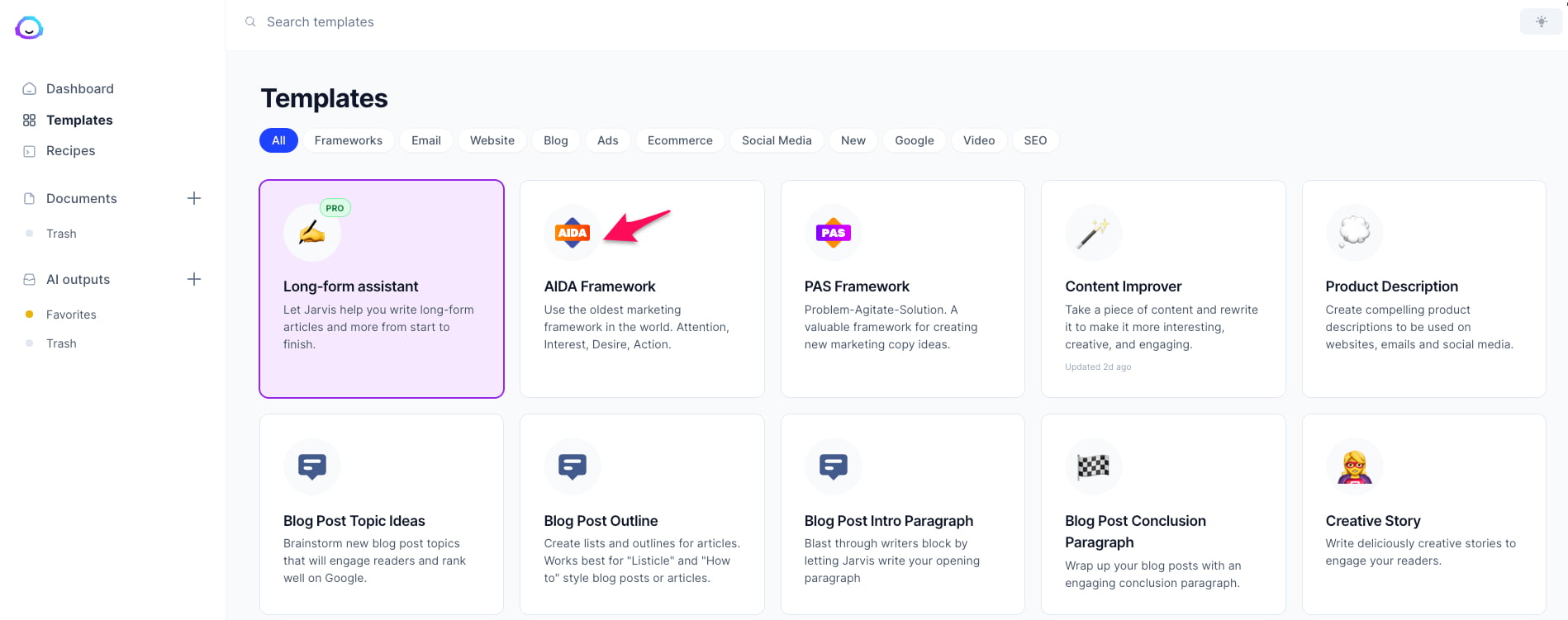Add a new AI outputs item with plus
Viewport: 1568px width, 620px height.
pyautogui.click(x=194, y=279)
